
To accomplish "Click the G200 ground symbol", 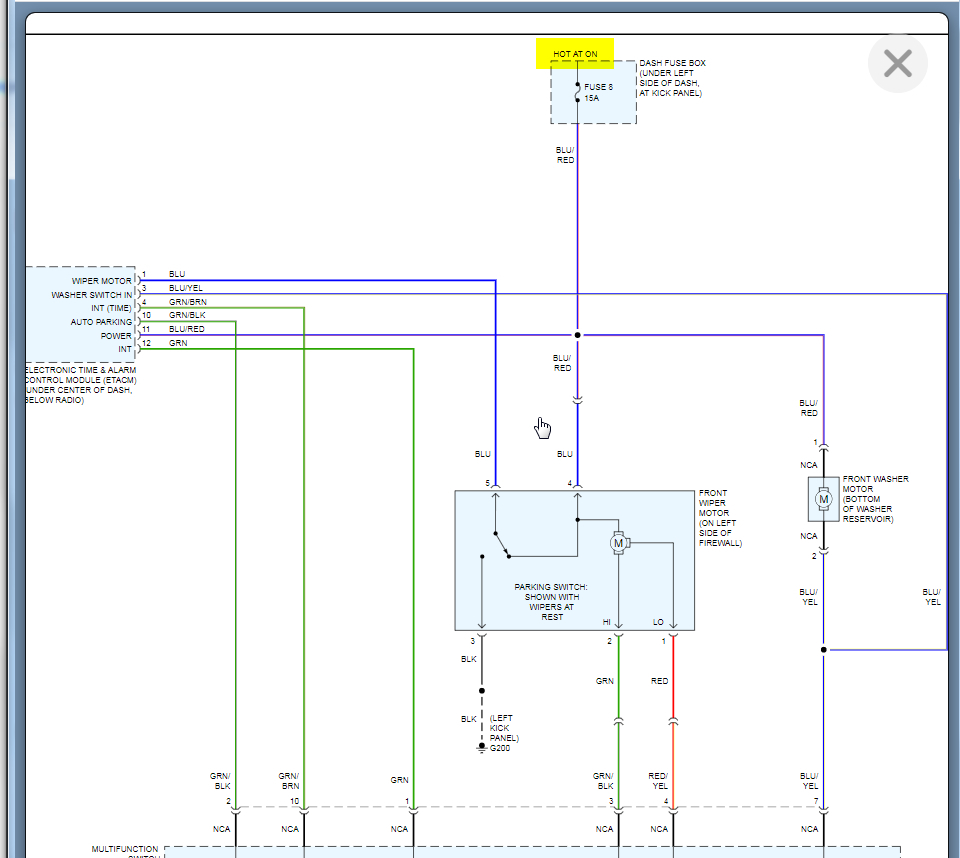I will pyautogui.click(x=482, y=747).
